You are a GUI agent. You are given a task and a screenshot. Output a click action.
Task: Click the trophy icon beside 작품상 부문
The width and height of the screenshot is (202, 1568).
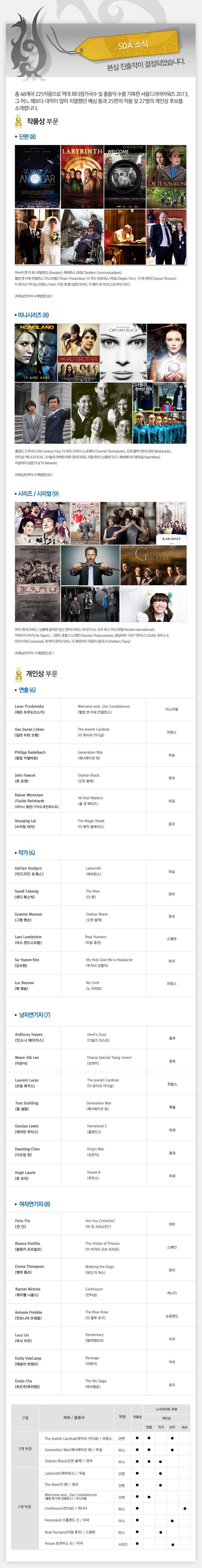click(19, 121)
